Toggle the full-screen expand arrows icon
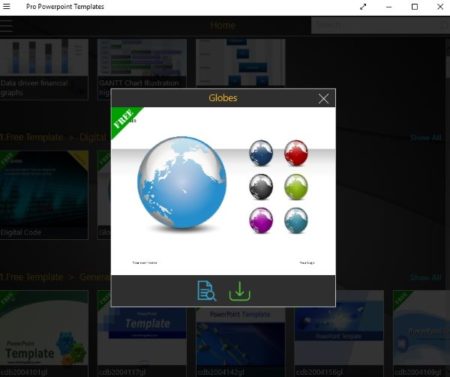This screenshot has width=450, height=377. [363, 7]
